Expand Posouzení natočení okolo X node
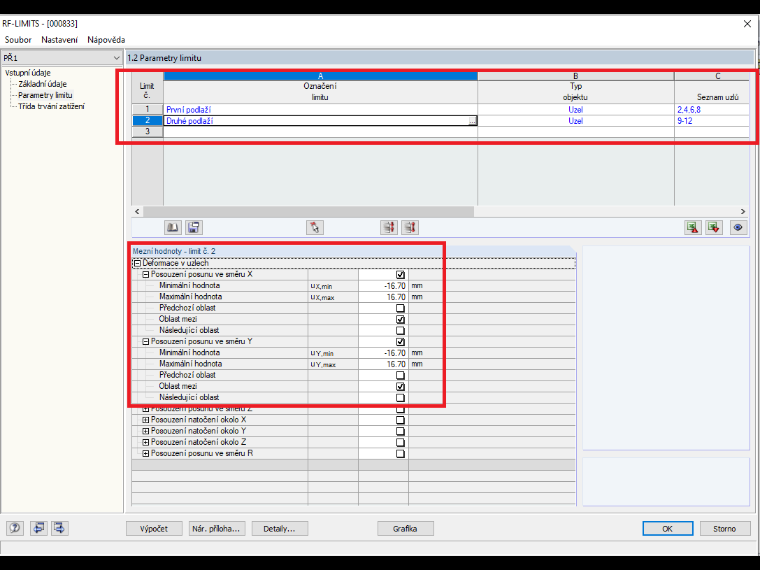The width and height of the screenshot is (760, 570). pyautogui.click(x=145, y=420)
